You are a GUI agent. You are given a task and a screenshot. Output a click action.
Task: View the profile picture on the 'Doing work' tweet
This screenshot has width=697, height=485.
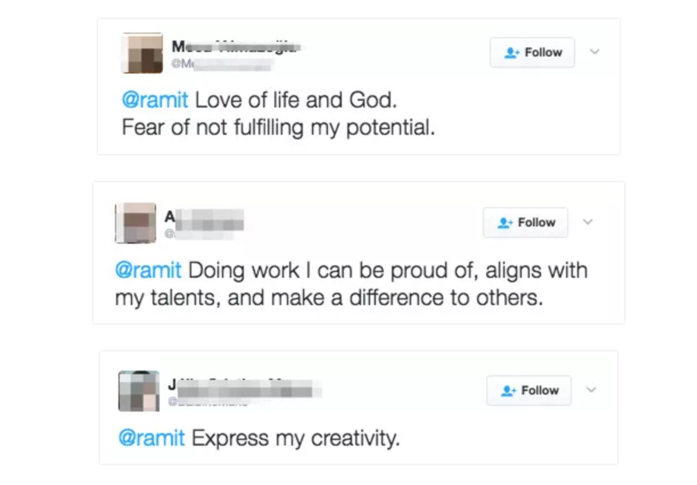tap(136, 223)
